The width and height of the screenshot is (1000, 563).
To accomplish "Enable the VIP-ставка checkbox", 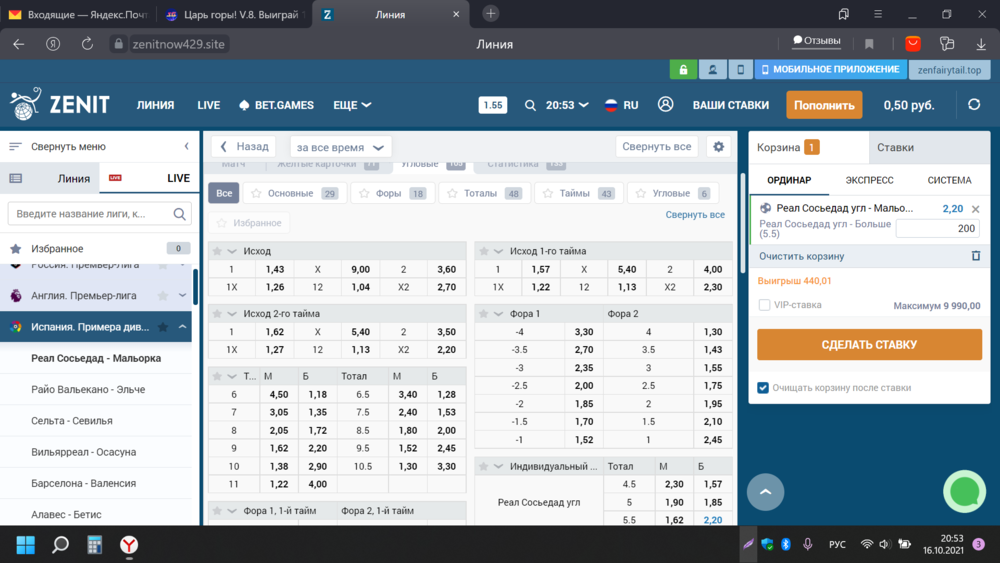I will [764, 305].
